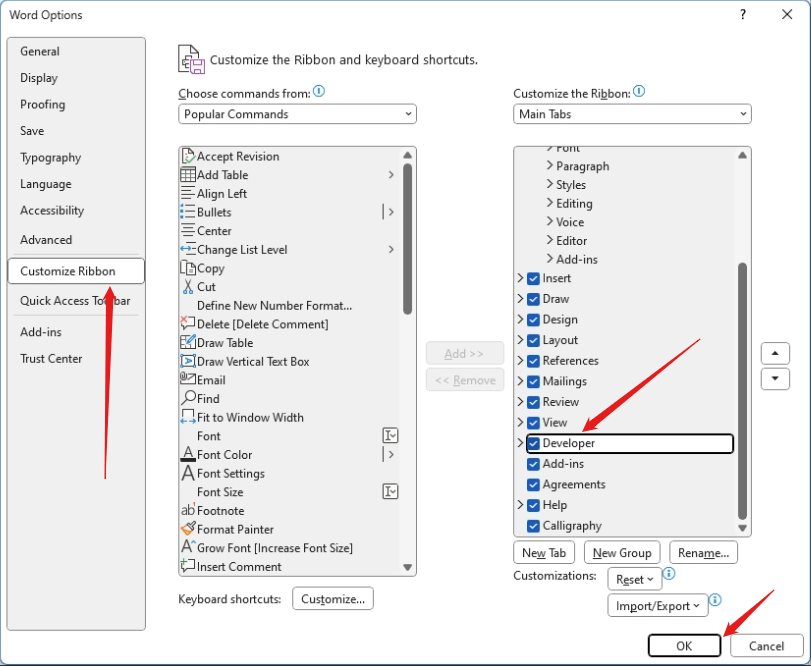
Task: Select the Font Color command icon
Action: point(188,454)
